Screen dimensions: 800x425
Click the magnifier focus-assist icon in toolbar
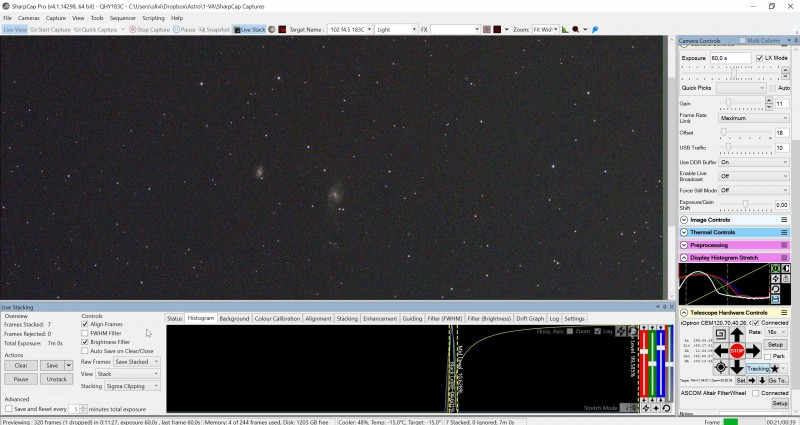(x=576, y=30)
